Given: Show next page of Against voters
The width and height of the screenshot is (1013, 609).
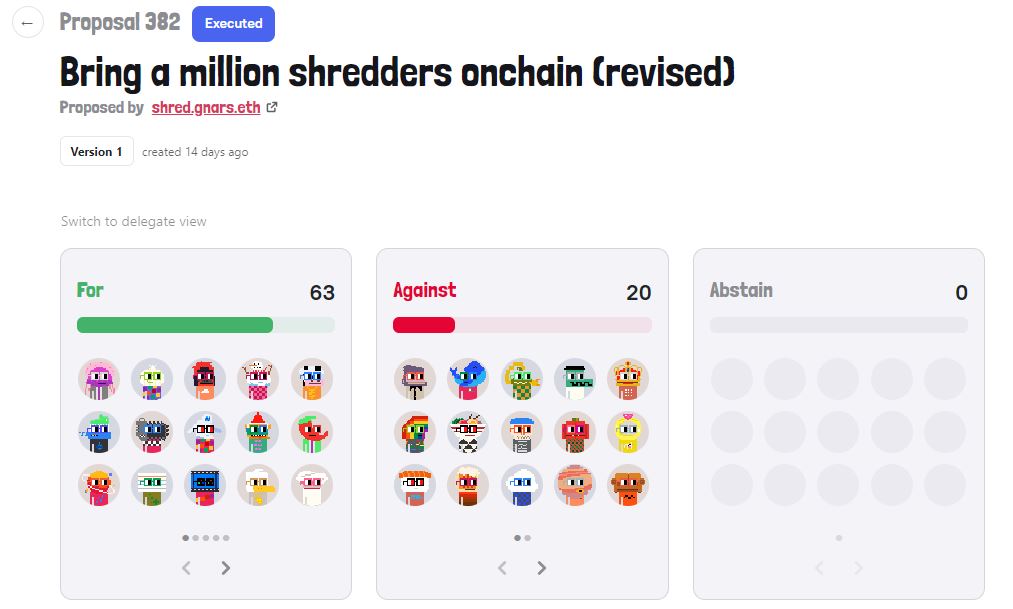Looking at the screenshot, I should click(x=541, y=568).
